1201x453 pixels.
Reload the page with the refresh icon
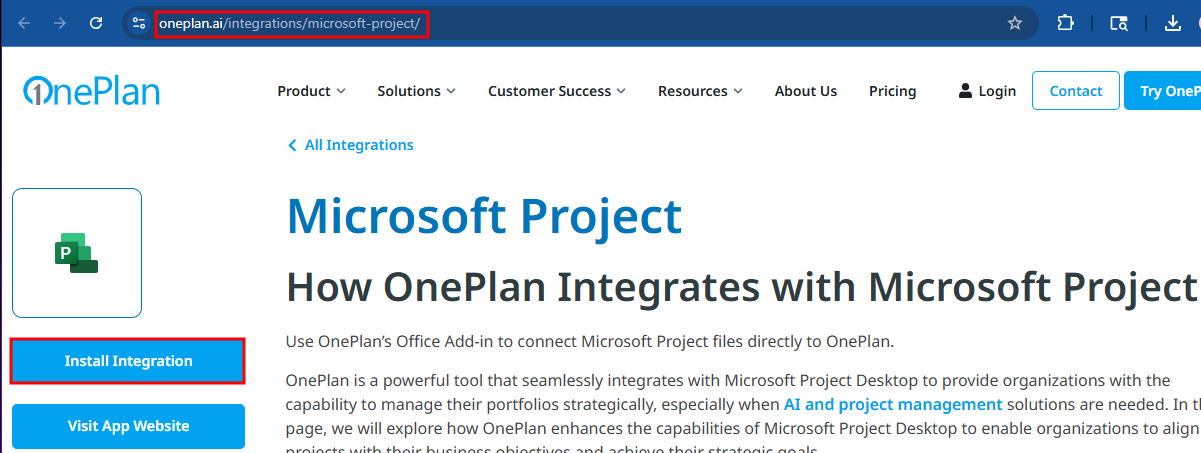tap(96, 23)
